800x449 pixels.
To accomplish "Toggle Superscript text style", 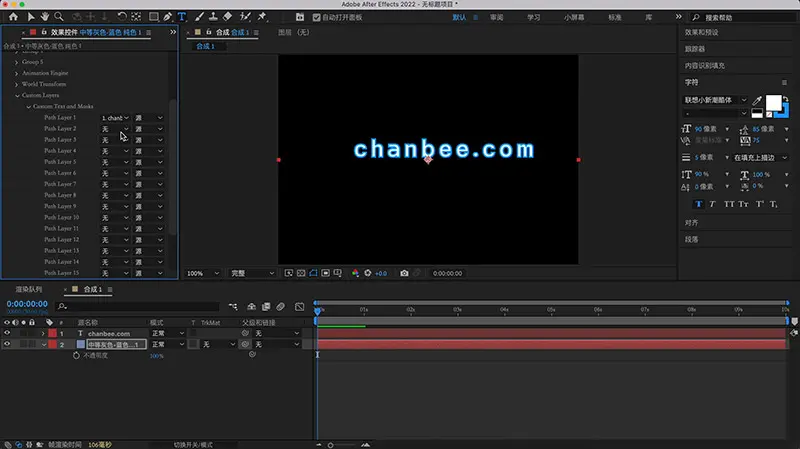I will (x=759, y=204).
